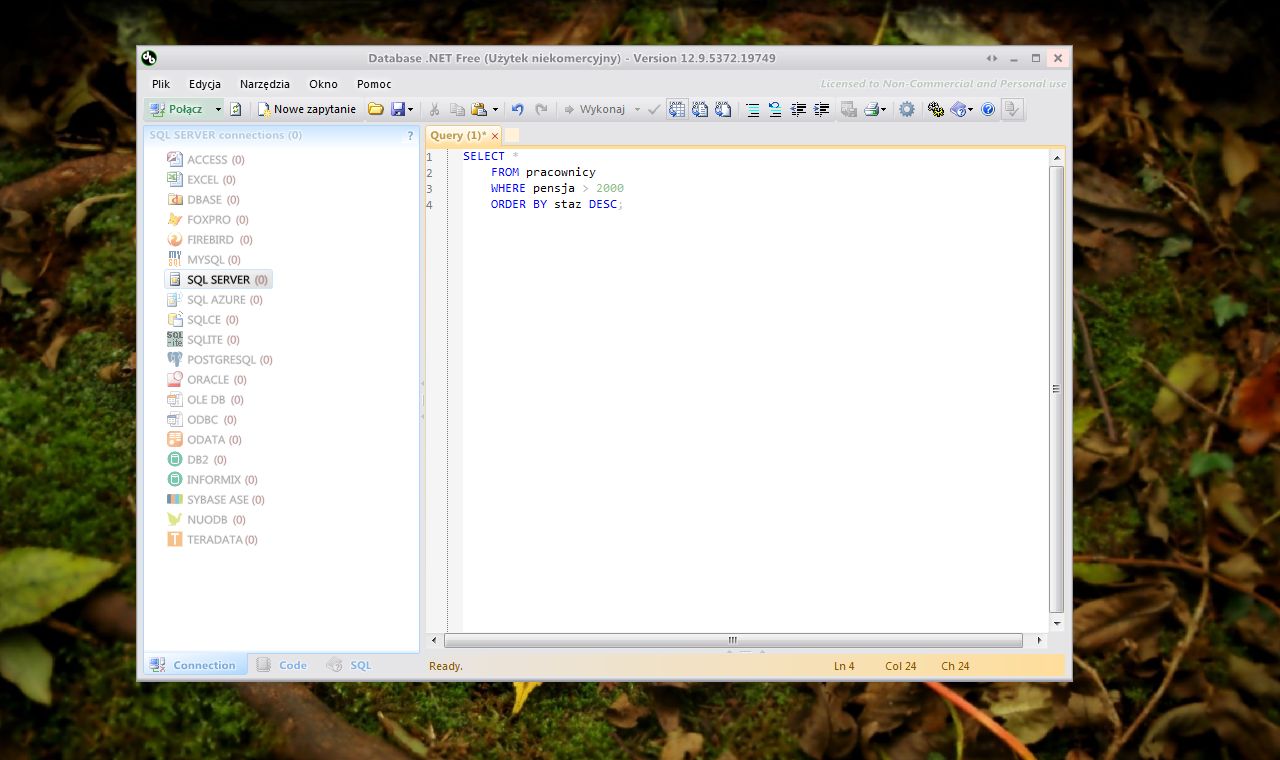Click the save floppy disk icon
This screenshot has height=760, width=1280.
[397, 109]
